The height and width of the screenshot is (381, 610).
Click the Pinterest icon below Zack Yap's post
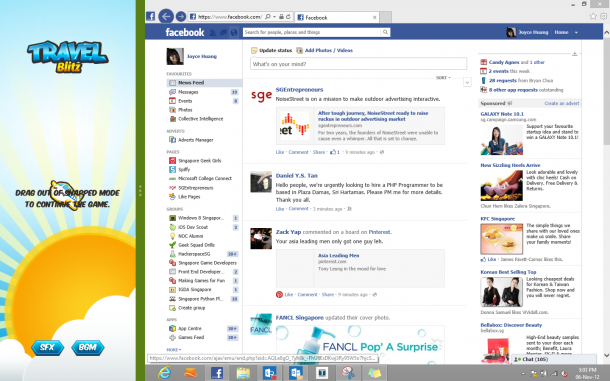click(x=279, y=295)
